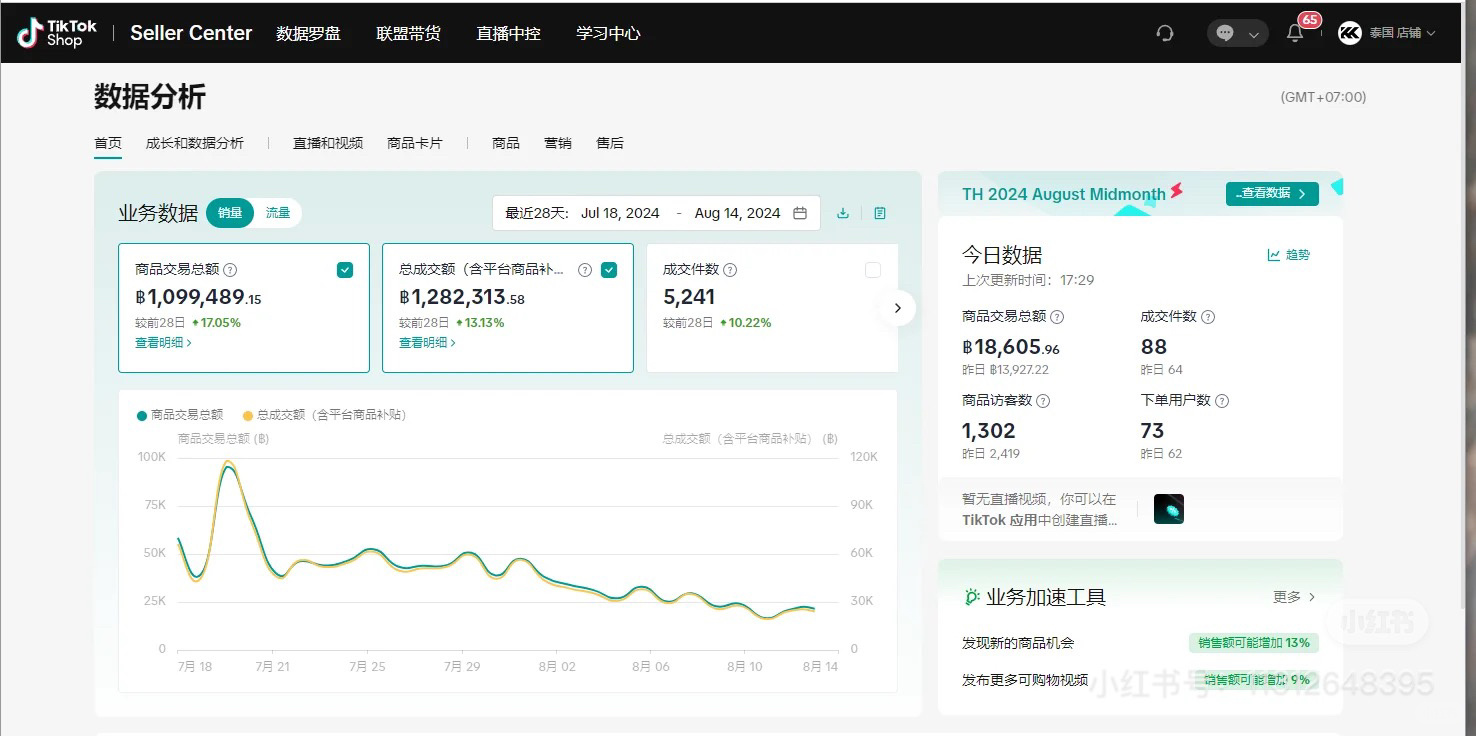Viewport: 1476px width, 736px height.
Task: Open the calendar icon in date range
Action: [800, 213]
